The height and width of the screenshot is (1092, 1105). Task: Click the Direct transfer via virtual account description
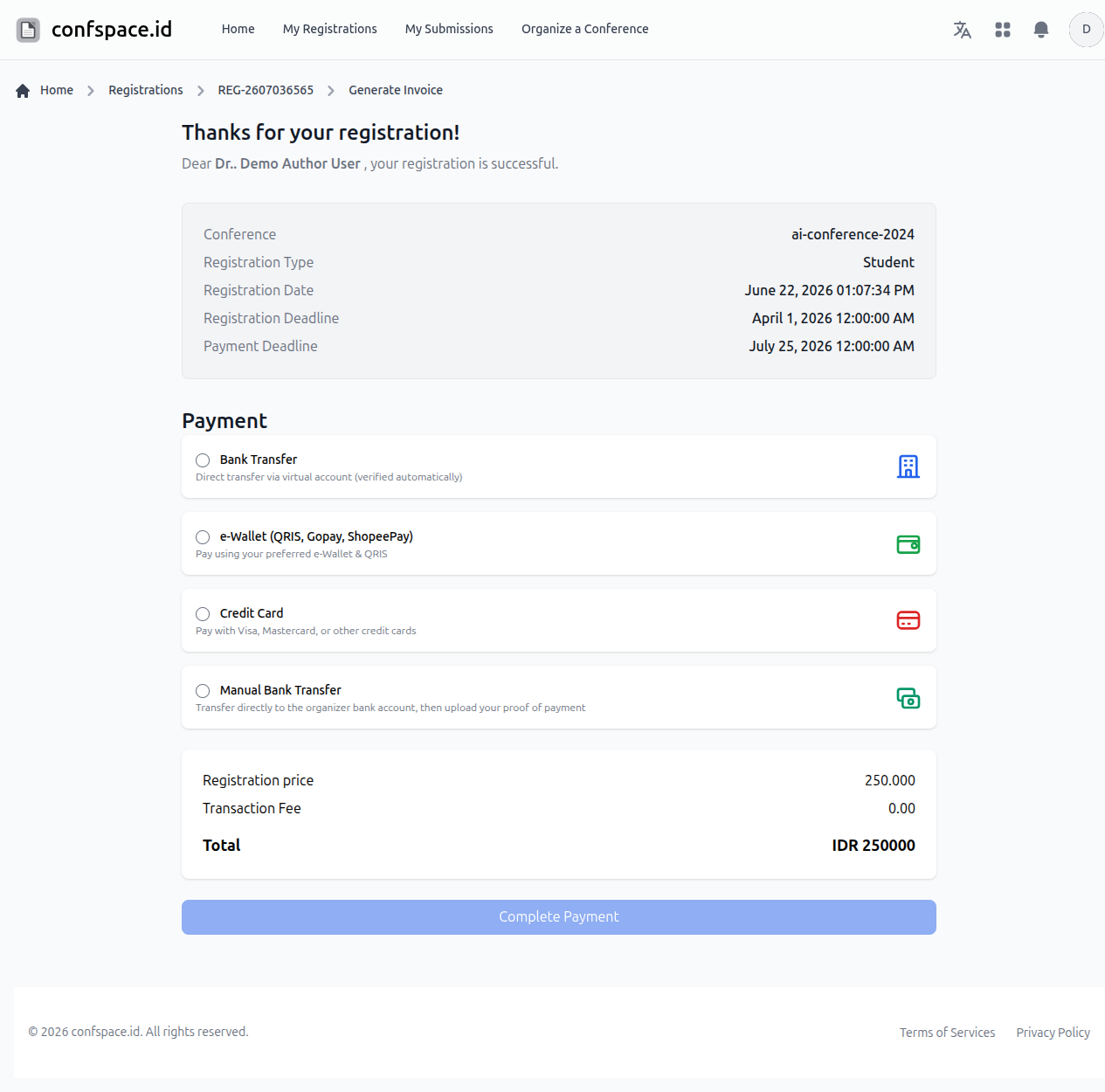(x=329, y=477)
